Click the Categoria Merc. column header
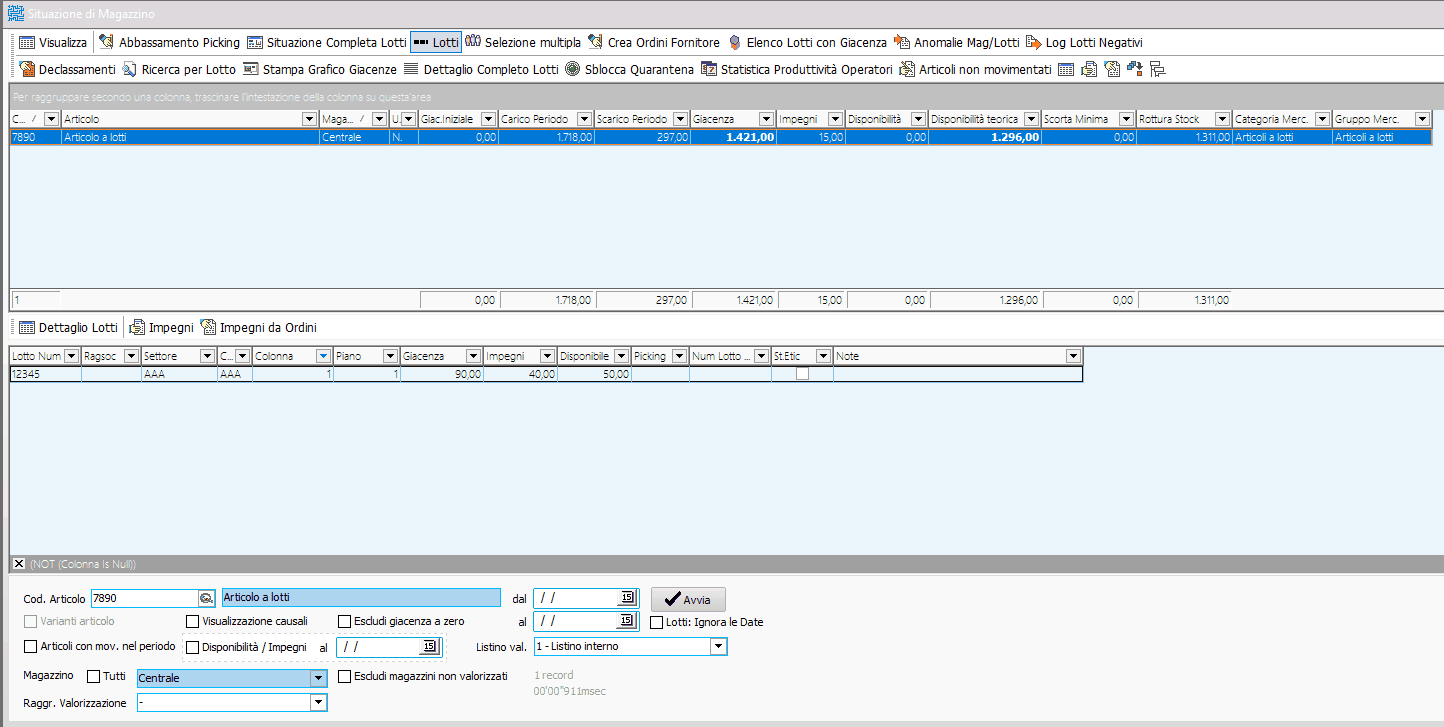 coord(1282,119)
